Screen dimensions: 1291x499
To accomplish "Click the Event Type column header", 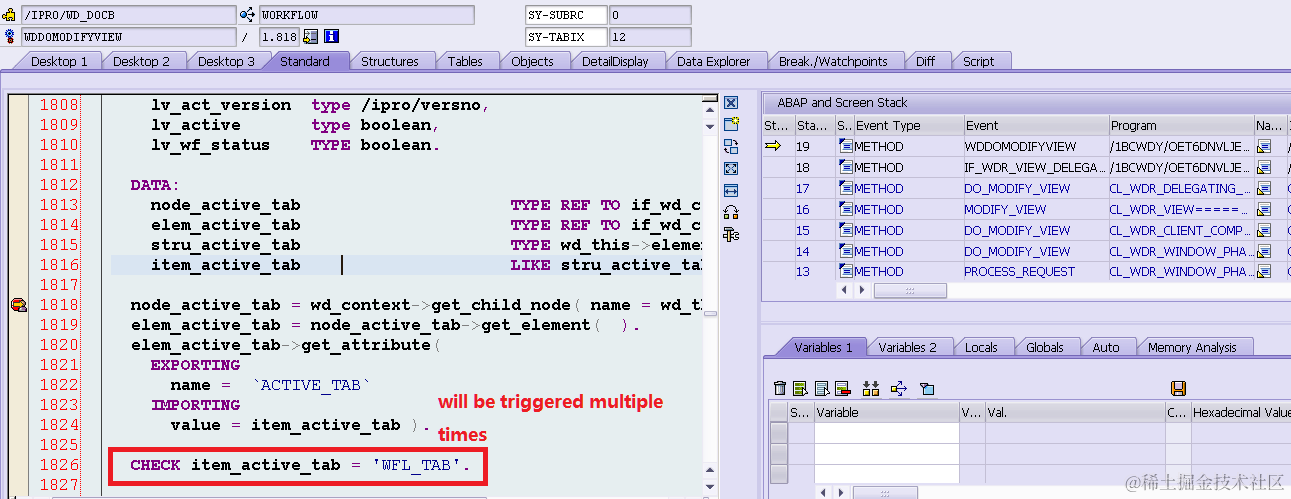I will pyautogui.click(x=907, y=125).
